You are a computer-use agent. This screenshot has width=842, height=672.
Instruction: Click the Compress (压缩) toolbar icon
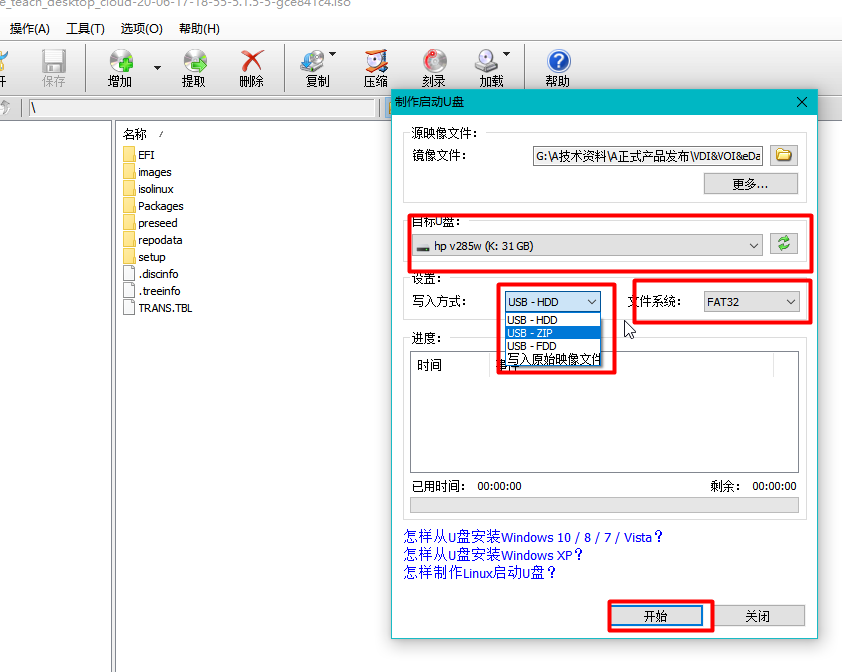(376, 62)
